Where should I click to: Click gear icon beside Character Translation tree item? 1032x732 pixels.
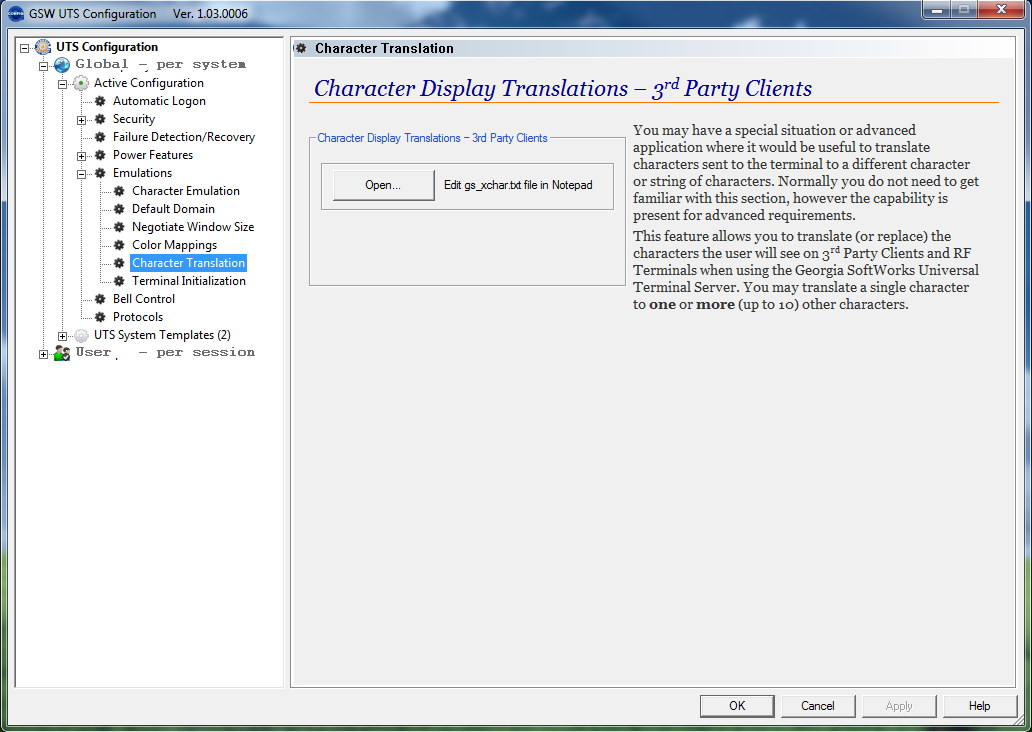click(119, 263)
